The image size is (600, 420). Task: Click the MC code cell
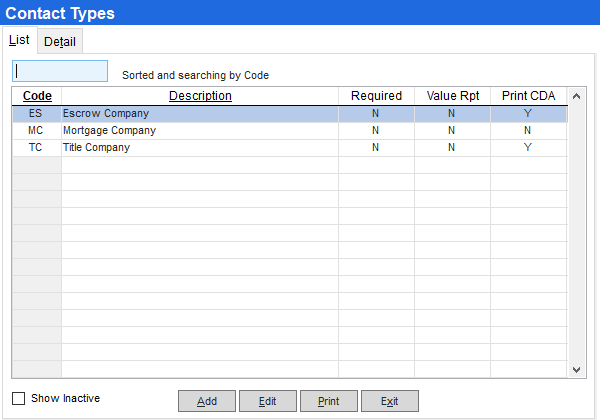point(36,131)
